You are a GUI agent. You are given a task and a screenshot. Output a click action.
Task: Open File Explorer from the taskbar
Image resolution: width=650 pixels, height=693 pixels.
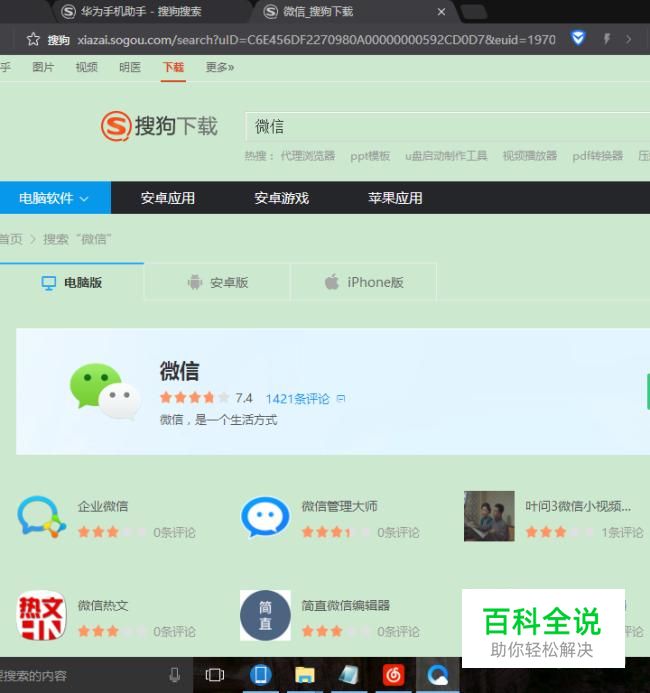click(x=305, y=675)
